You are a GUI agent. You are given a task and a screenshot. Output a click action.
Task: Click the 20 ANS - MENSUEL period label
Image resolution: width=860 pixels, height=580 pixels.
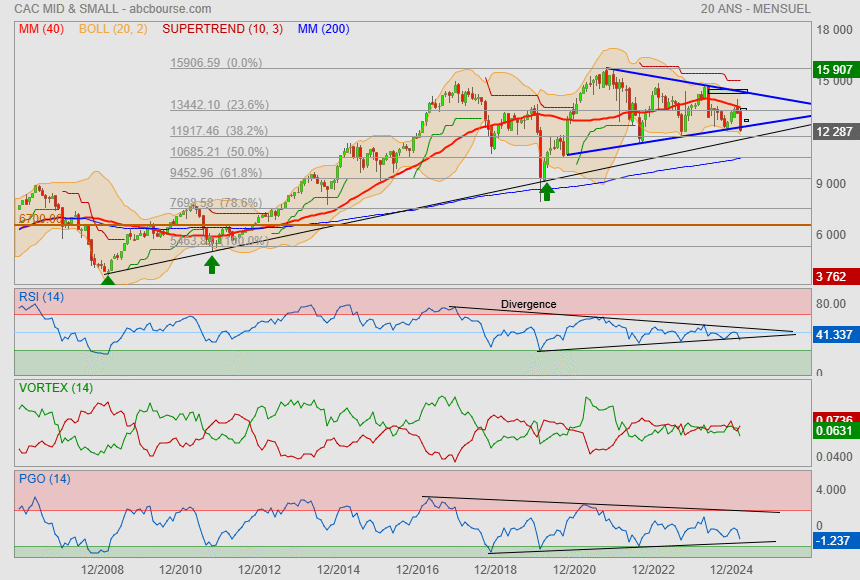[x=755, y=9]
